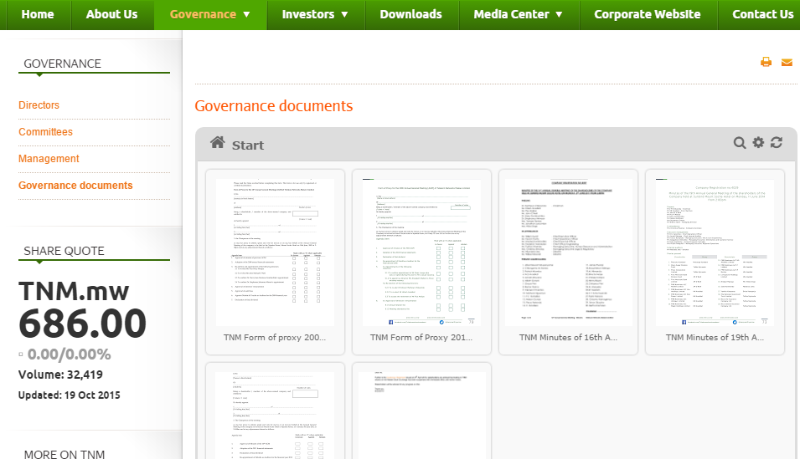Open the document search magnifier icon

pyautogui.click(x=739, y=143)
